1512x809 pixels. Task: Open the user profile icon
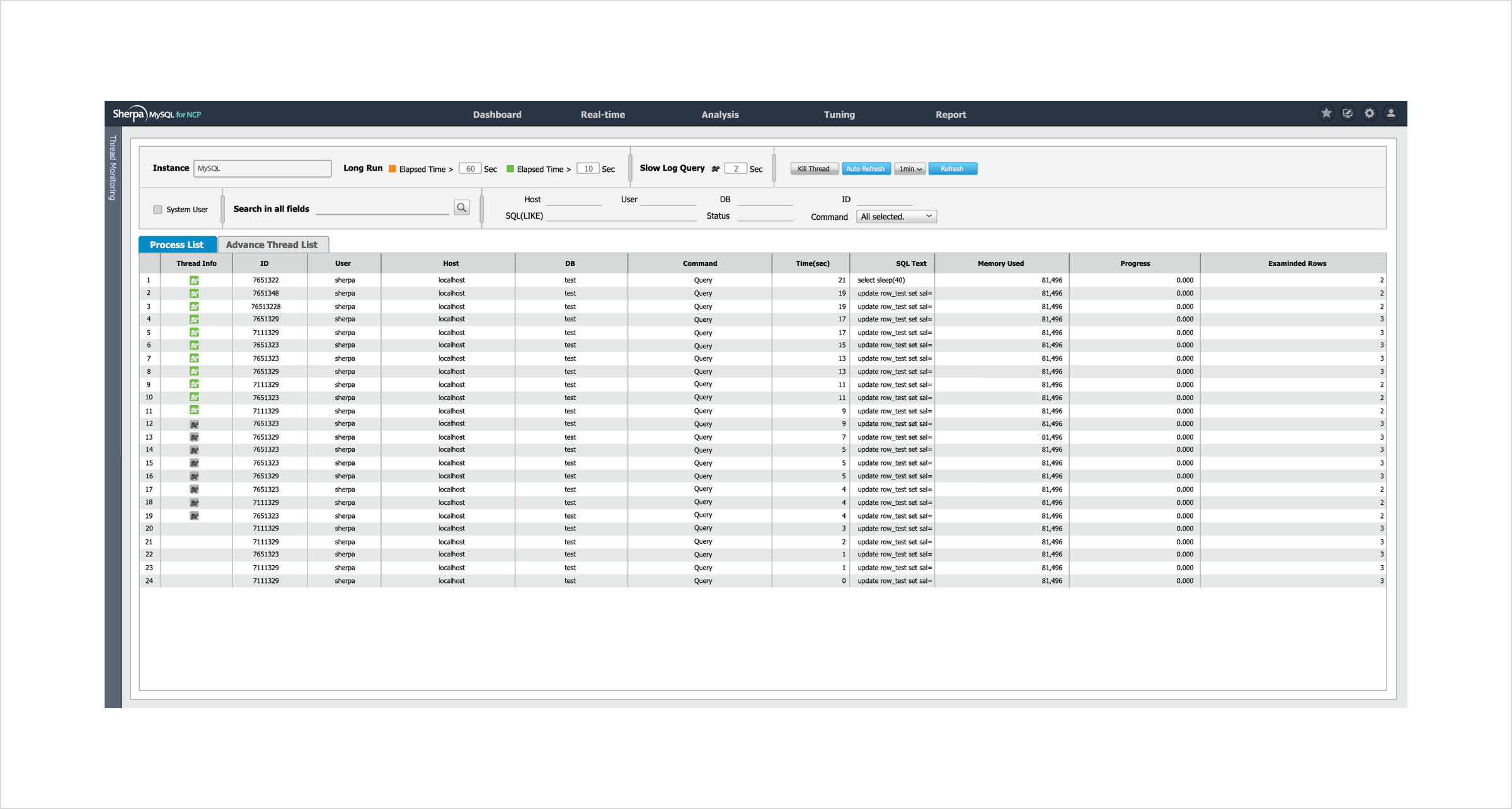[x=1391, y=113]
